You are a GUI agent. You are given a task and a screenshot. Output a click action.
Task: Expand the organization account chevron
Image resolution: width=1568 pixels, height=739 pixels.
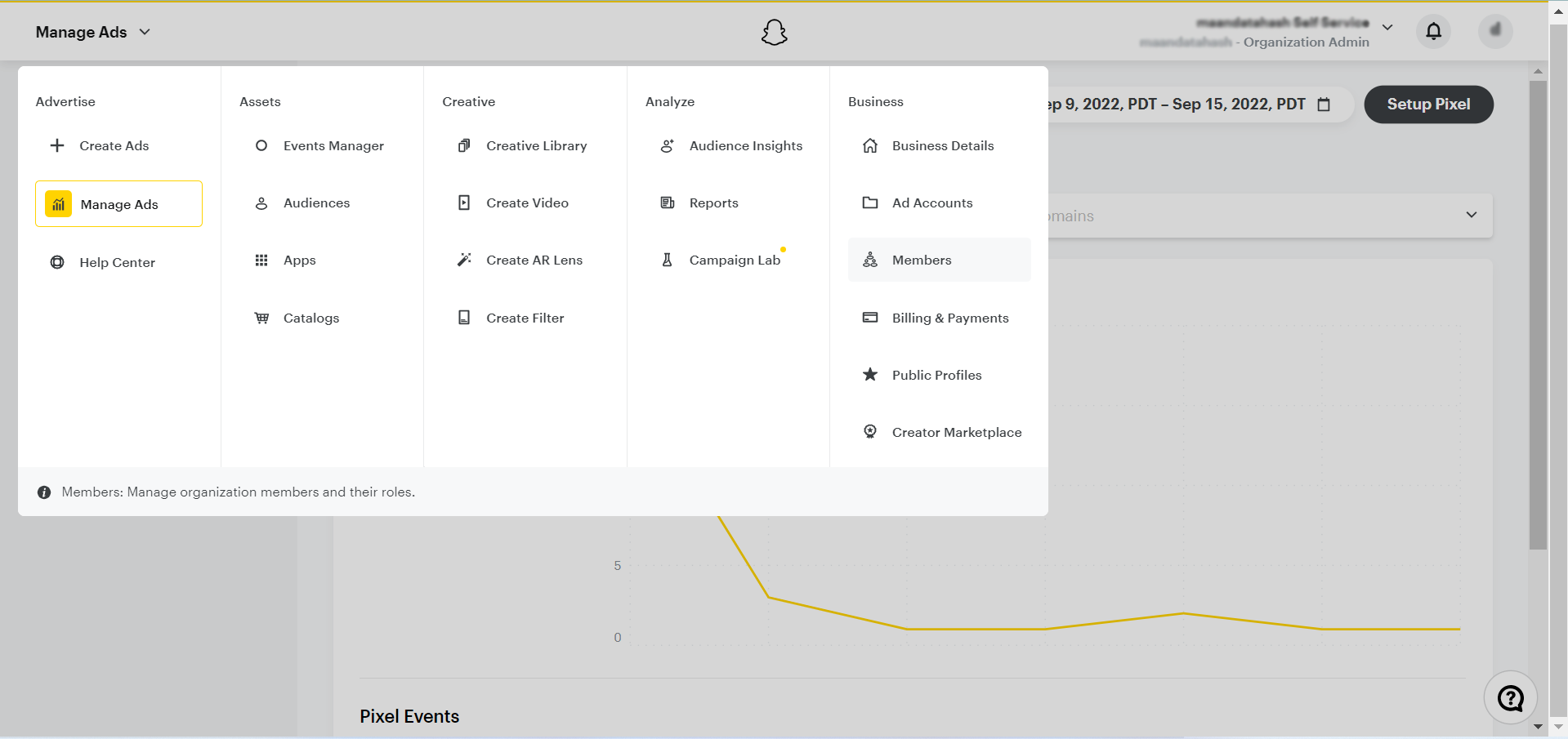coord(1387,27)
